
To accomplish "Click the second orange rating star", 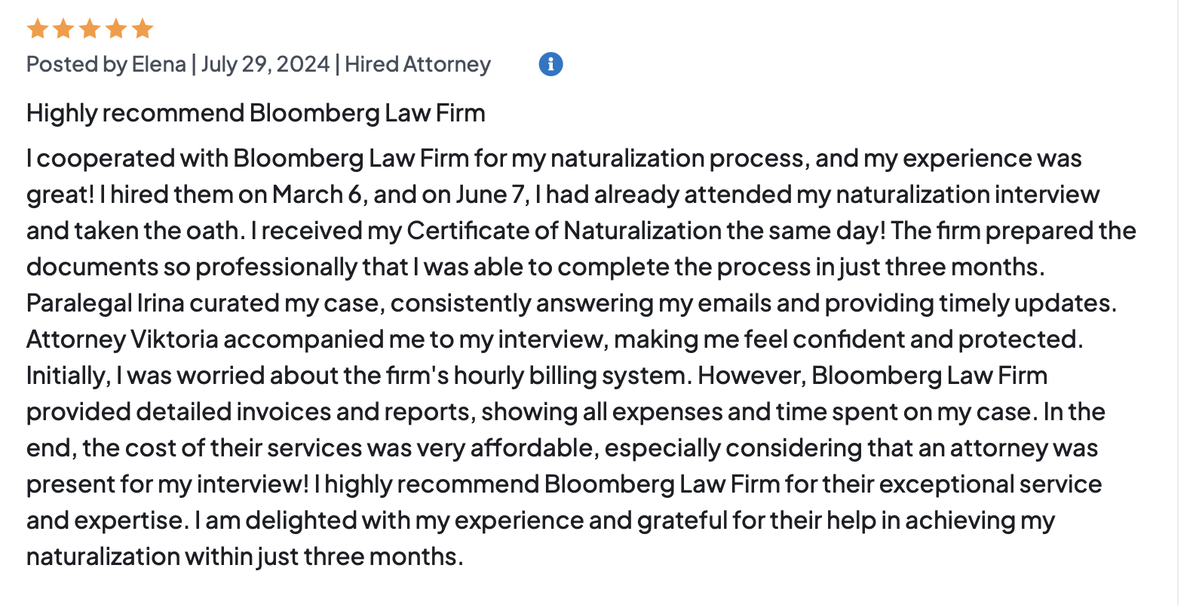I will coord(63,28).
